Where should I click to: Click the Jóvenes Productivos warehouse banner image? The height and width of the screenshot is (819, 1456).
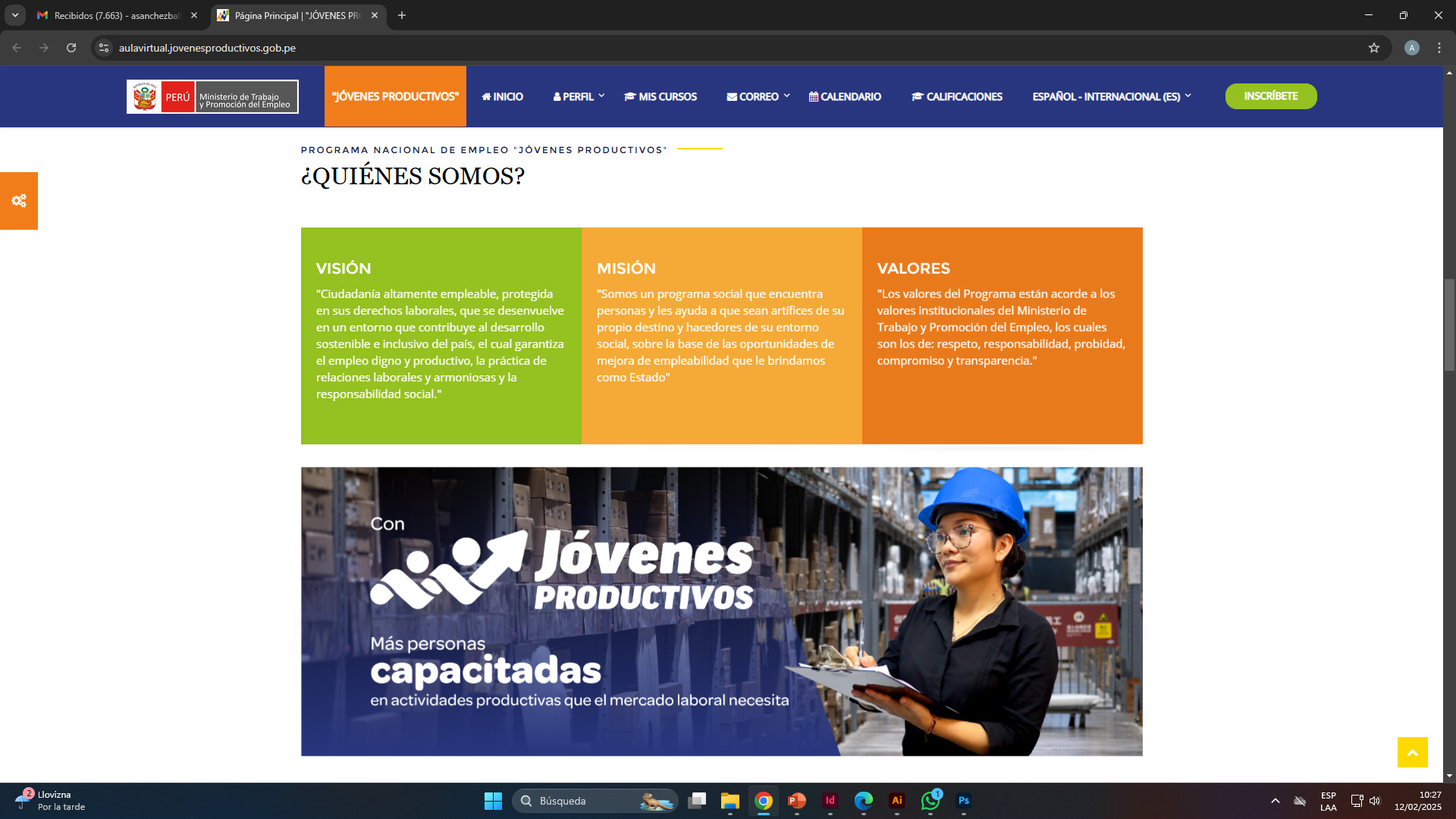point(722,611)
